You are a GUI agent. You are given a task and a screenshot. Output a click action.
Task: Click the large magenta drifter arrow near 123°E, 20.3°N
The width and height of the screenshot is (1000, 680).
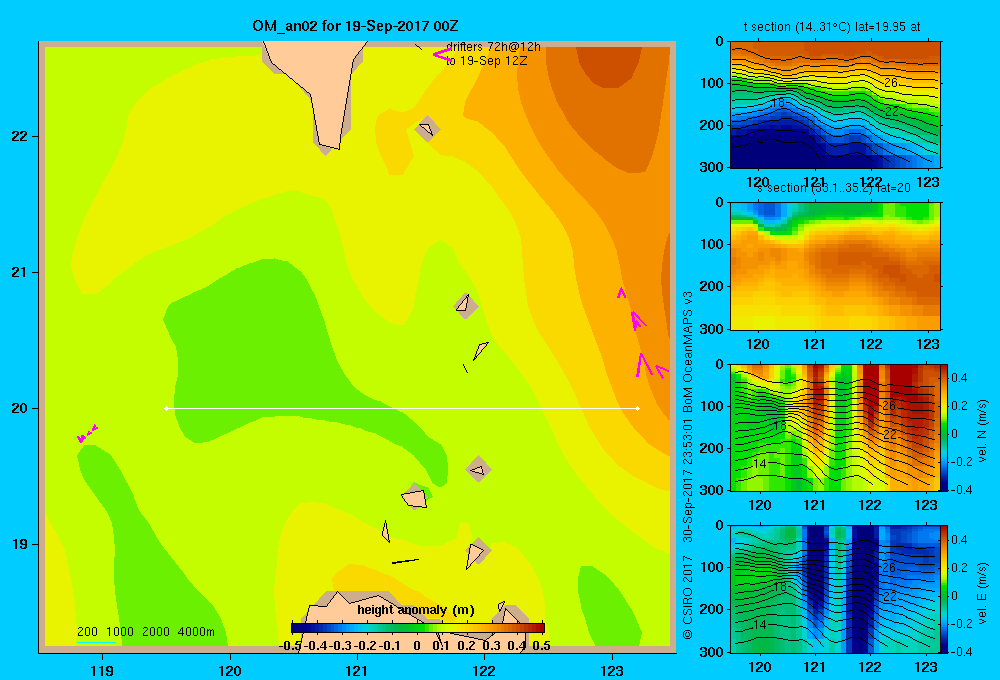[643, 365]
